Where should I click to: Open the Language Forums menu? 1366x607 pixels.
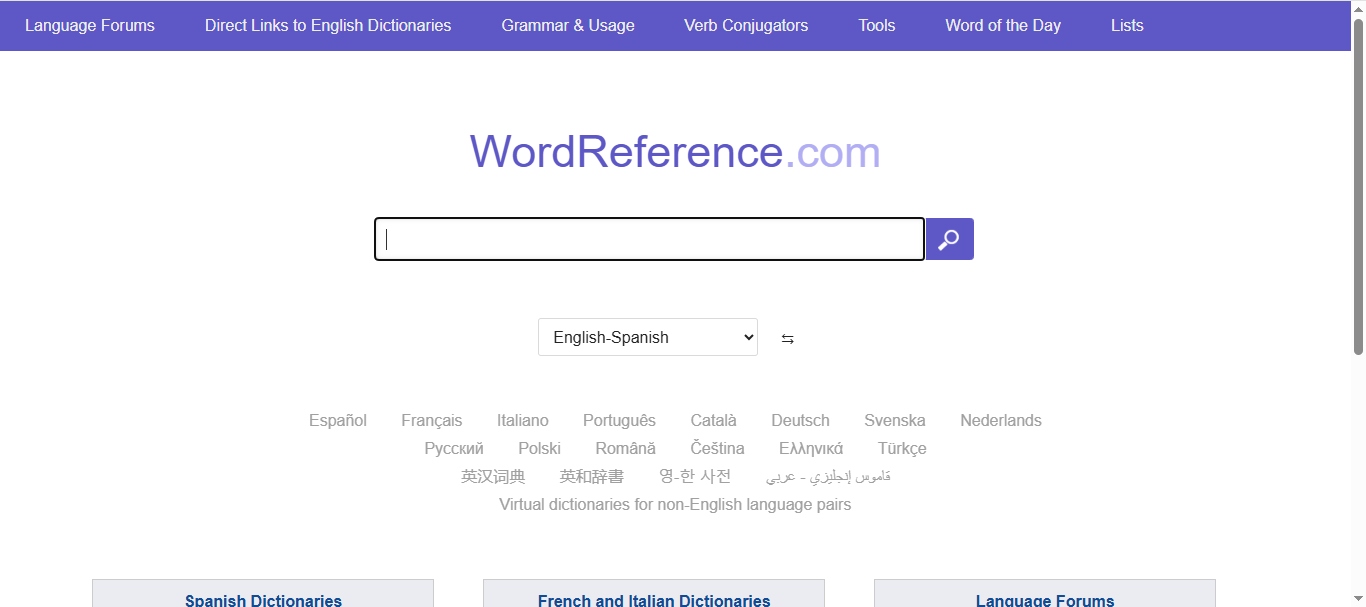click(90, 25)
